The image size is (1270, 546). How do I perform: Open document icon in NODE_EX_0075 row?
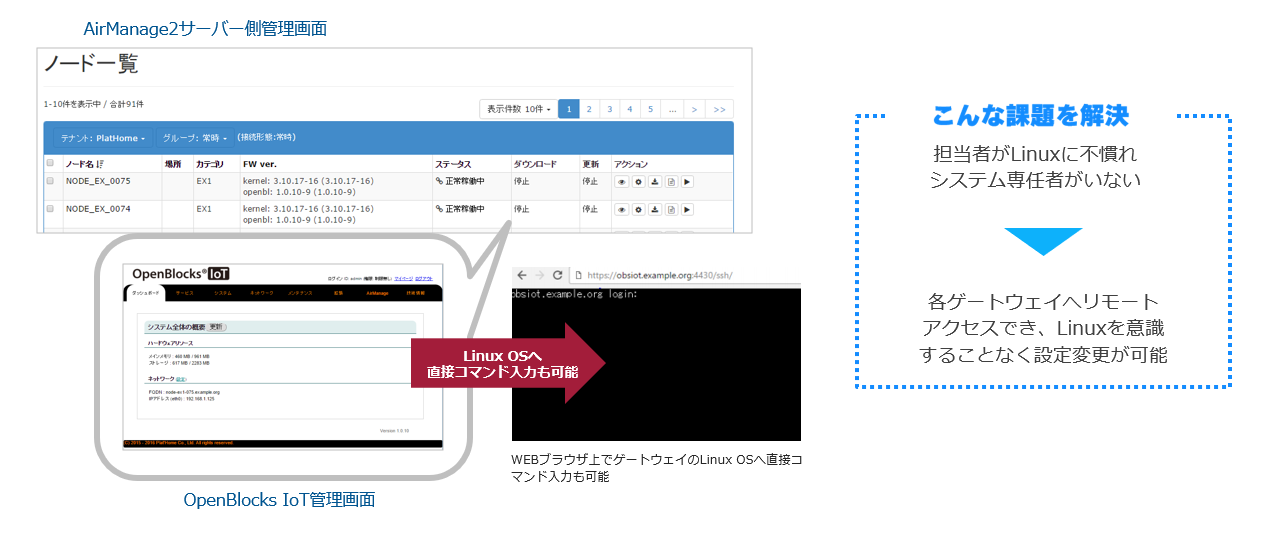click(671, 182)
